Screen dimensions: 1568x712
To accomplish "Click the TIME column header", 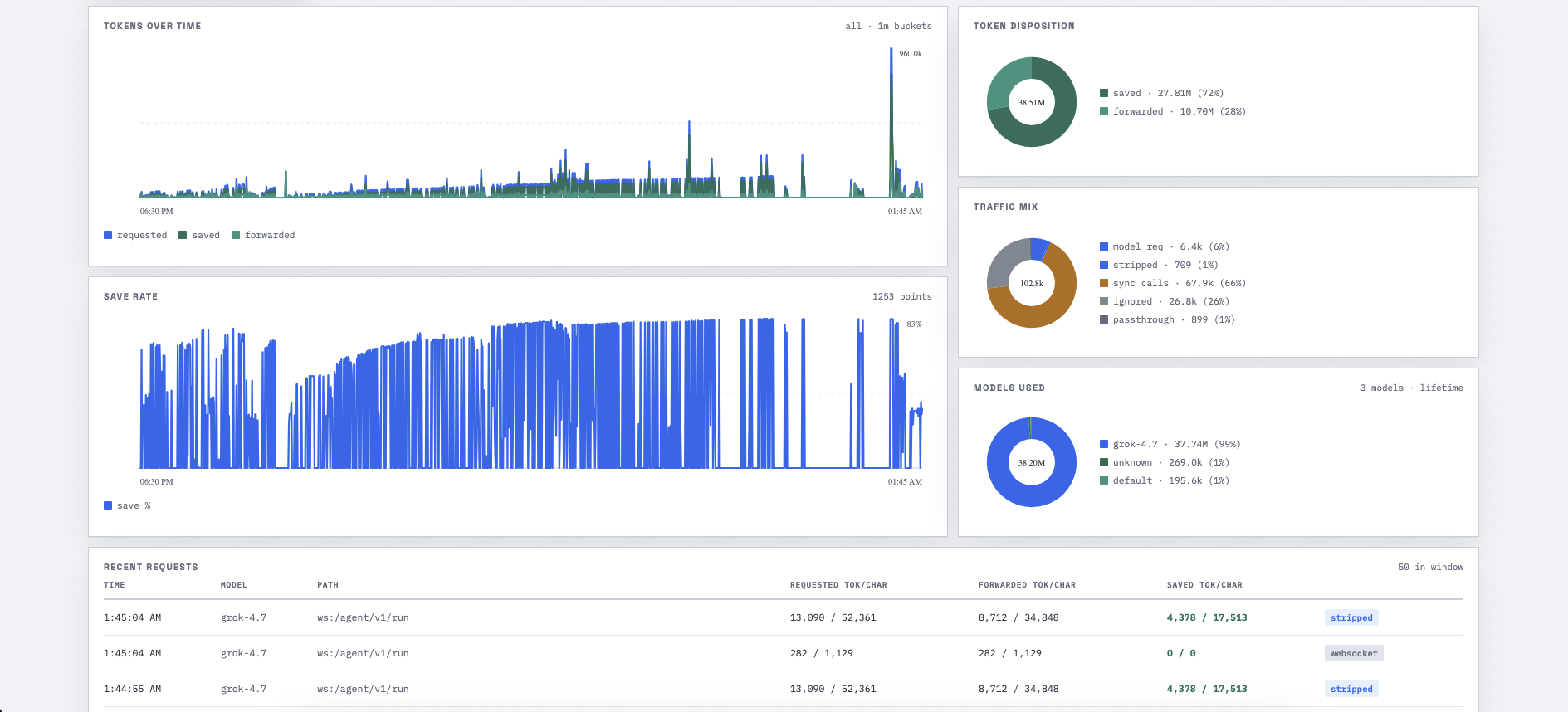I will point(115,585).
